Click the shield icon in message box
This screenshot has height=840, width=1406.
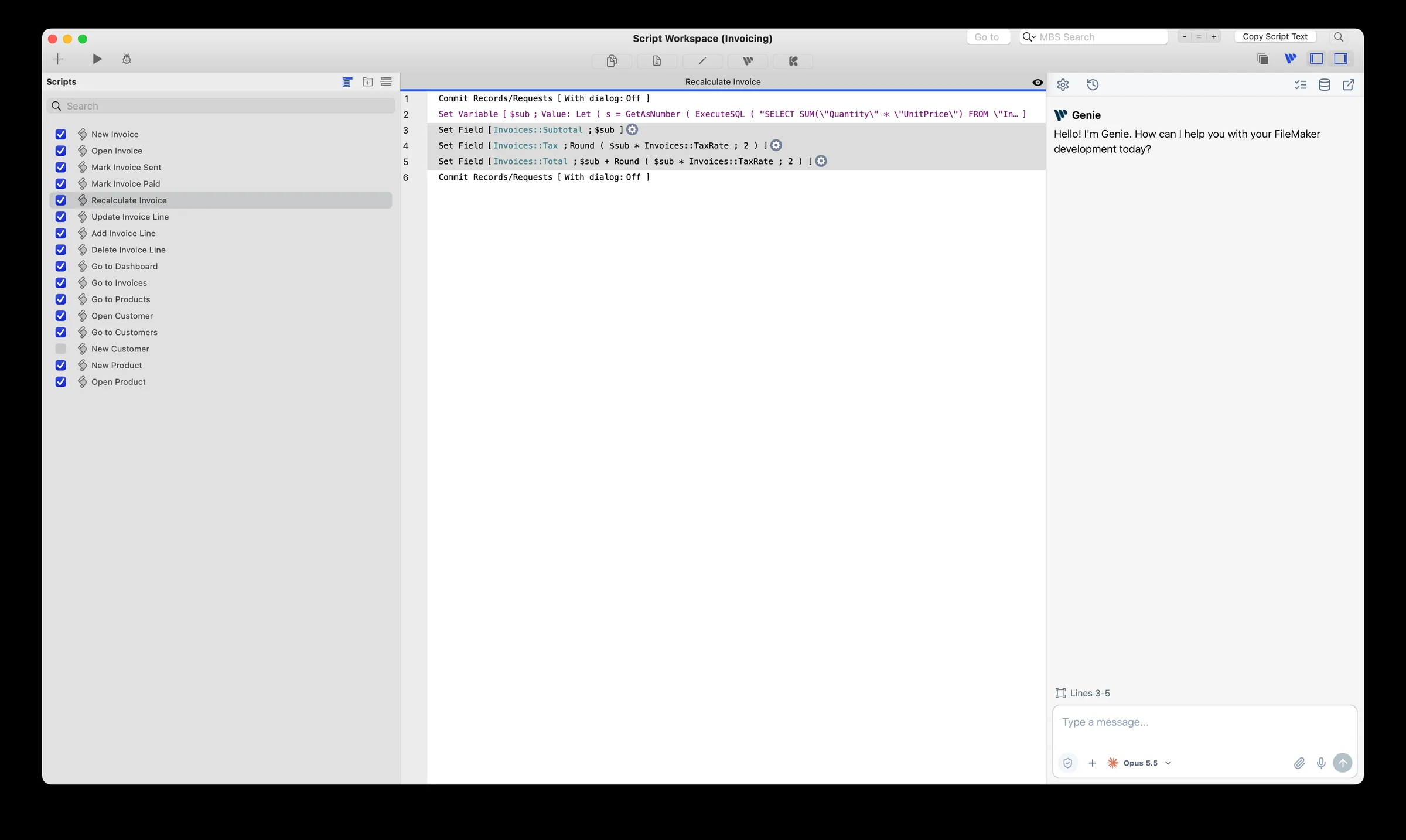(1068, 763)
